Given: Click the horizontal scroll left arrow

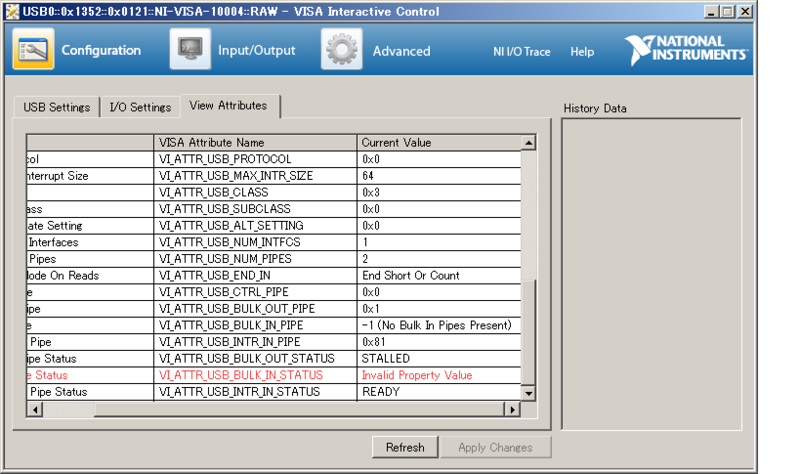Looking at the screenshot, I should [35, 409].
